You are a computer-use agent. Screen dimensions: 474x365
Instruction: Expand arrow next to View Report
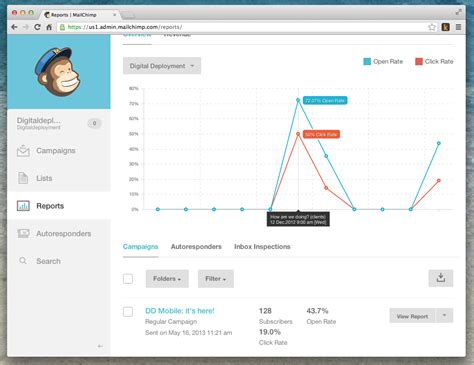tap(444, 315)
